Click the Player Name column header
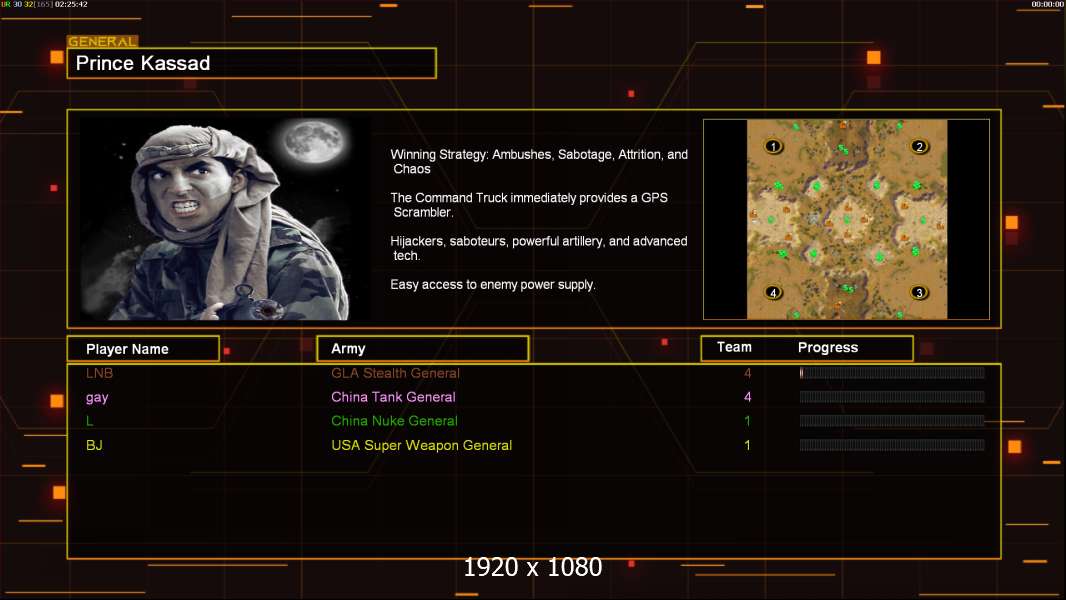The height and width of the screenshot is (600, 1066). [143, 349]
